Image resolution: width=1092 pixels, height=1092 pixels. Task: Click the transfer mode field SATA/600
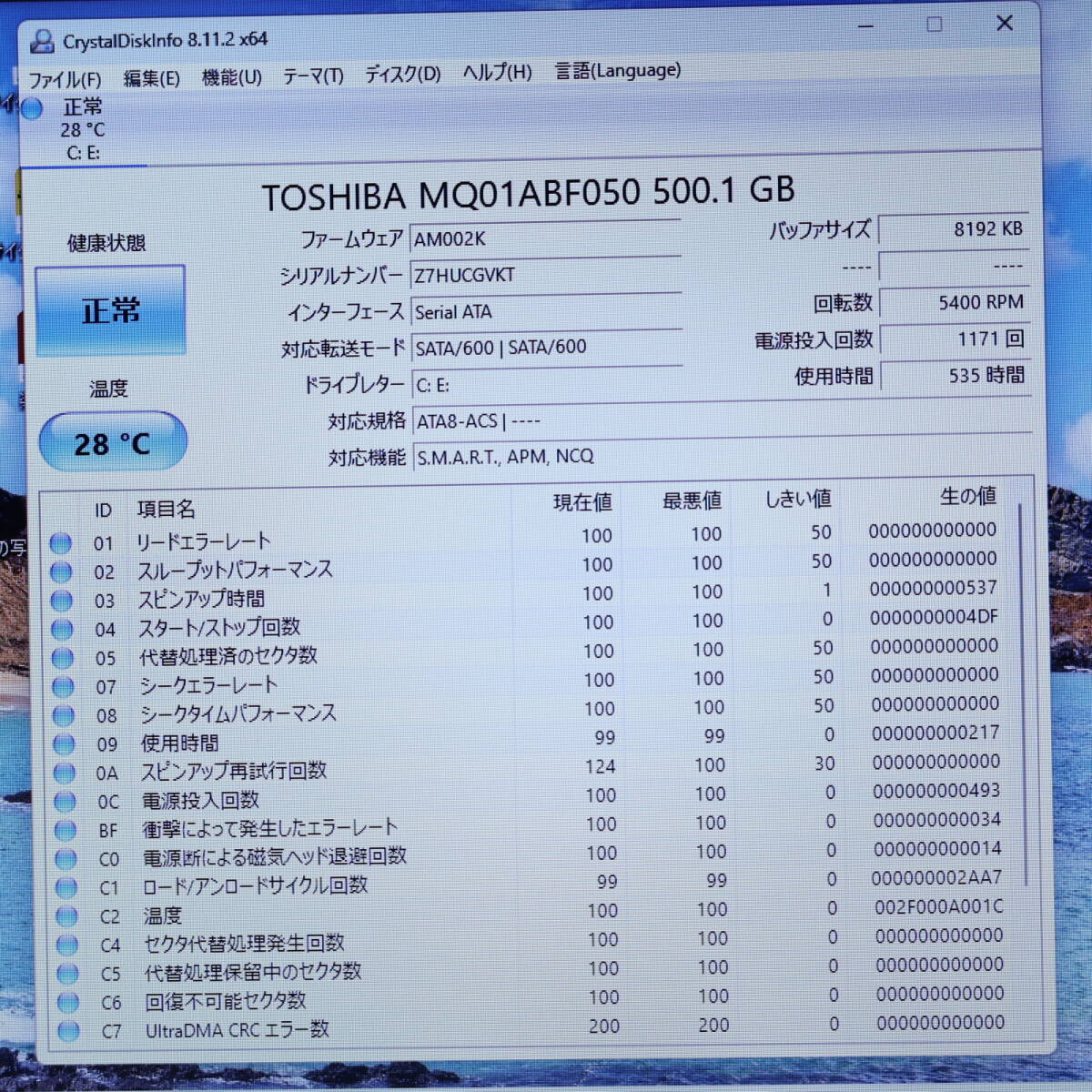point(547,347)
